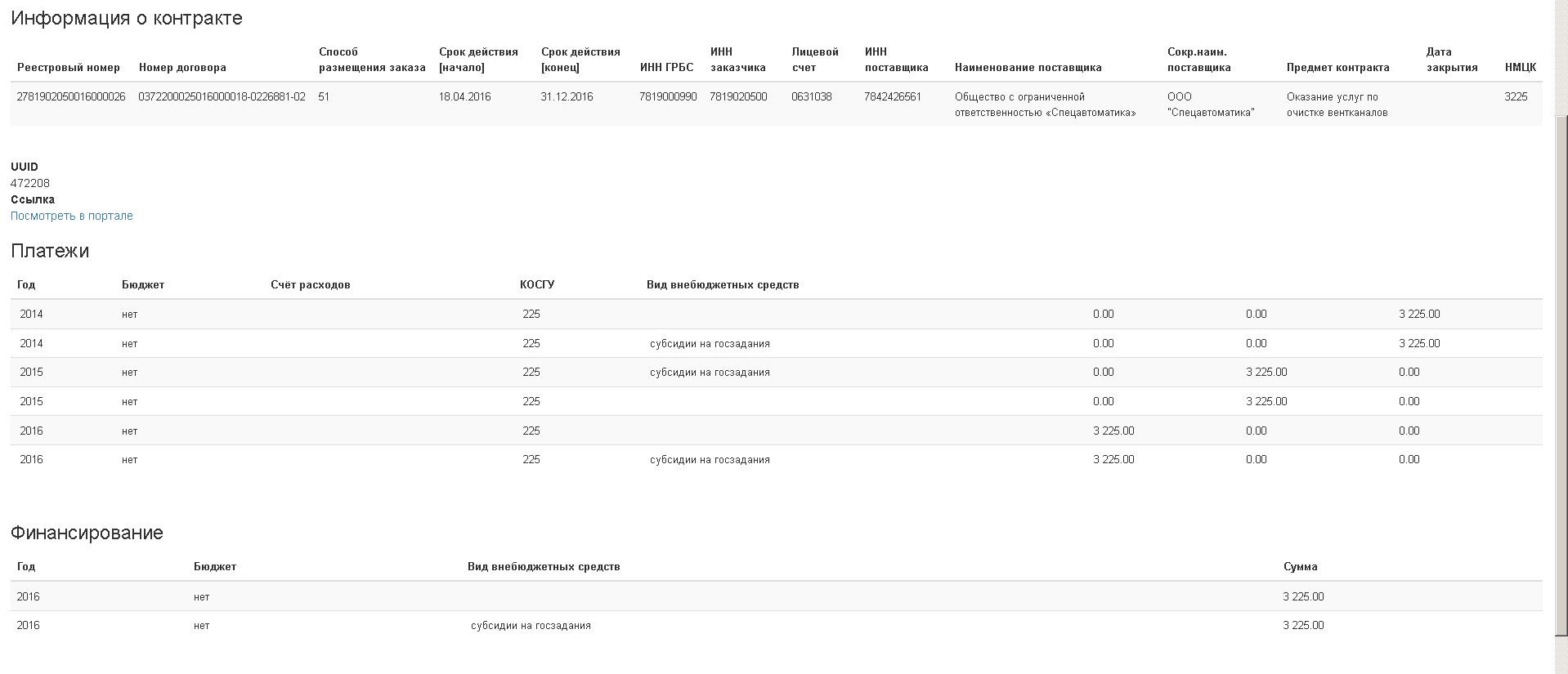Screen dimensions: 1568x674
Task: Select contract number 0372200025016000018-0226881-02
Action: click(222, 96)
